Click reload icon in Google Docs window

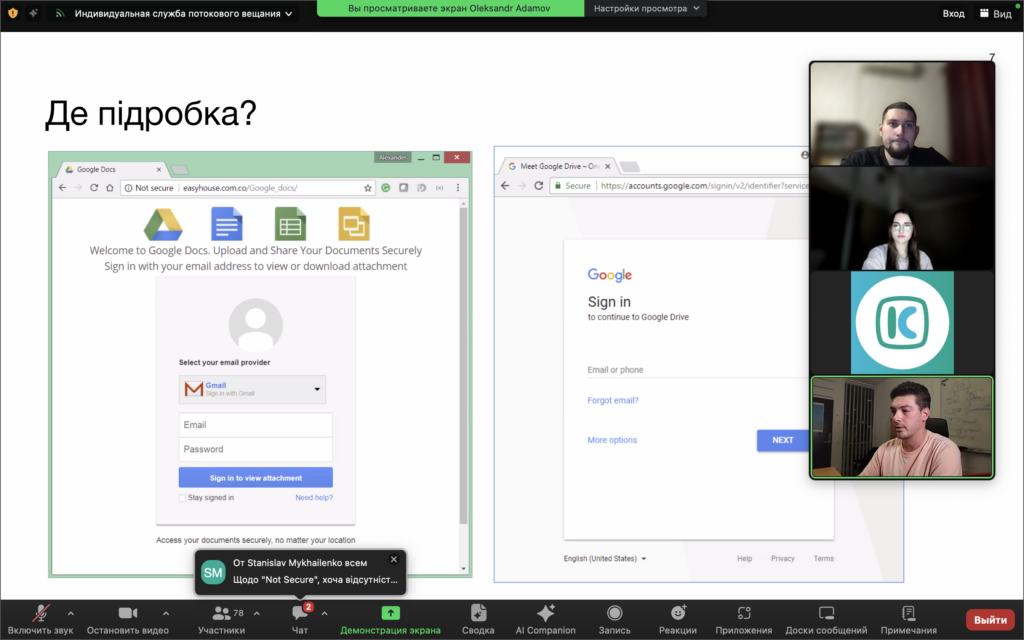coord(94,187)
